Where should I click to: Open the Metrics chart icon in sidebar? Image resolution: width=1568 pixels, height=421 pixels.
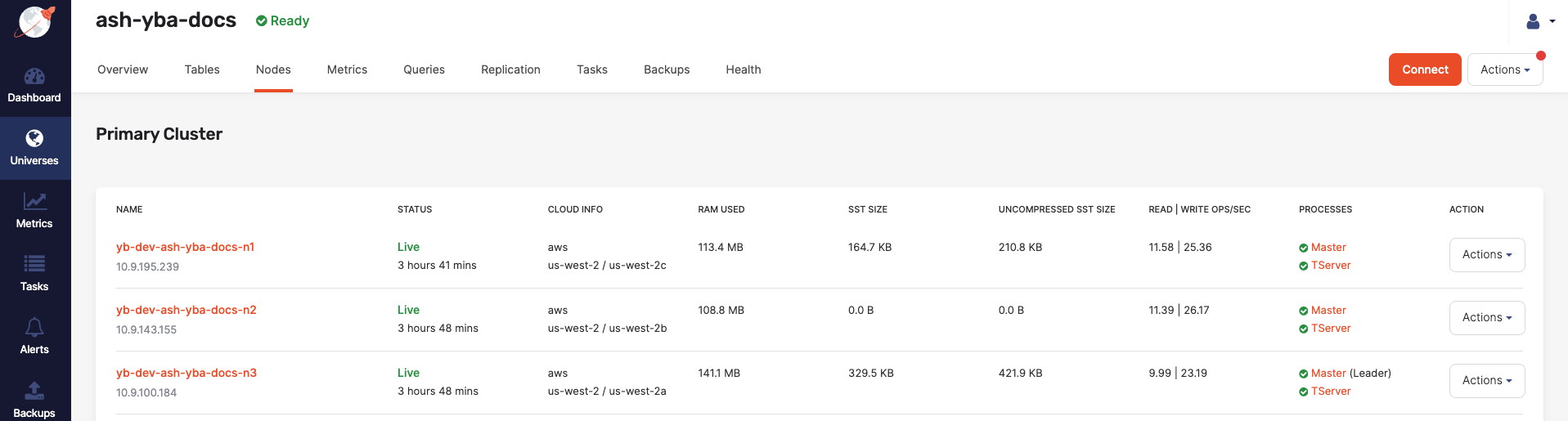[34, 201]
